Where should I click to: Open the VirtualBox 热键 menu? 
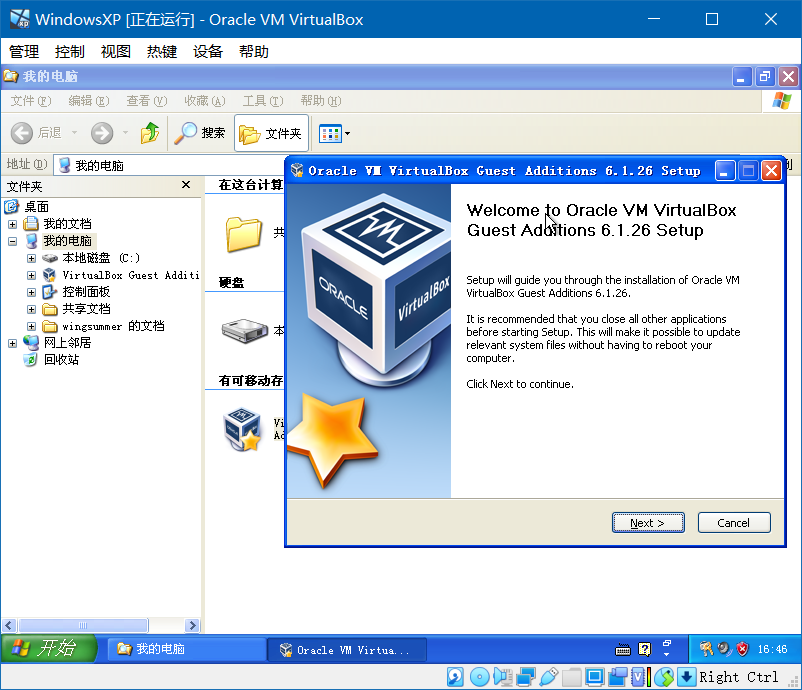(x=162, y=51)
